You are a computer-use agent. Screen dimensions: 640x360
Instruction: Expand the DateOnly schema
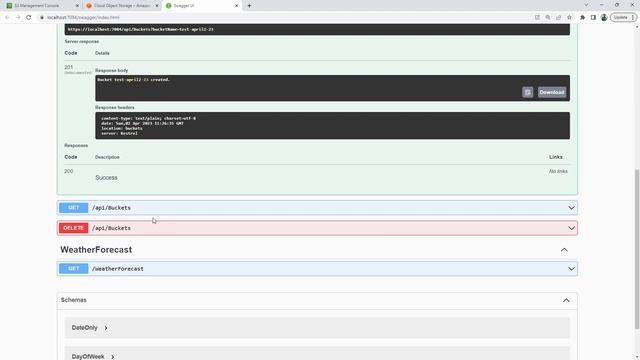tap(89, 328)
